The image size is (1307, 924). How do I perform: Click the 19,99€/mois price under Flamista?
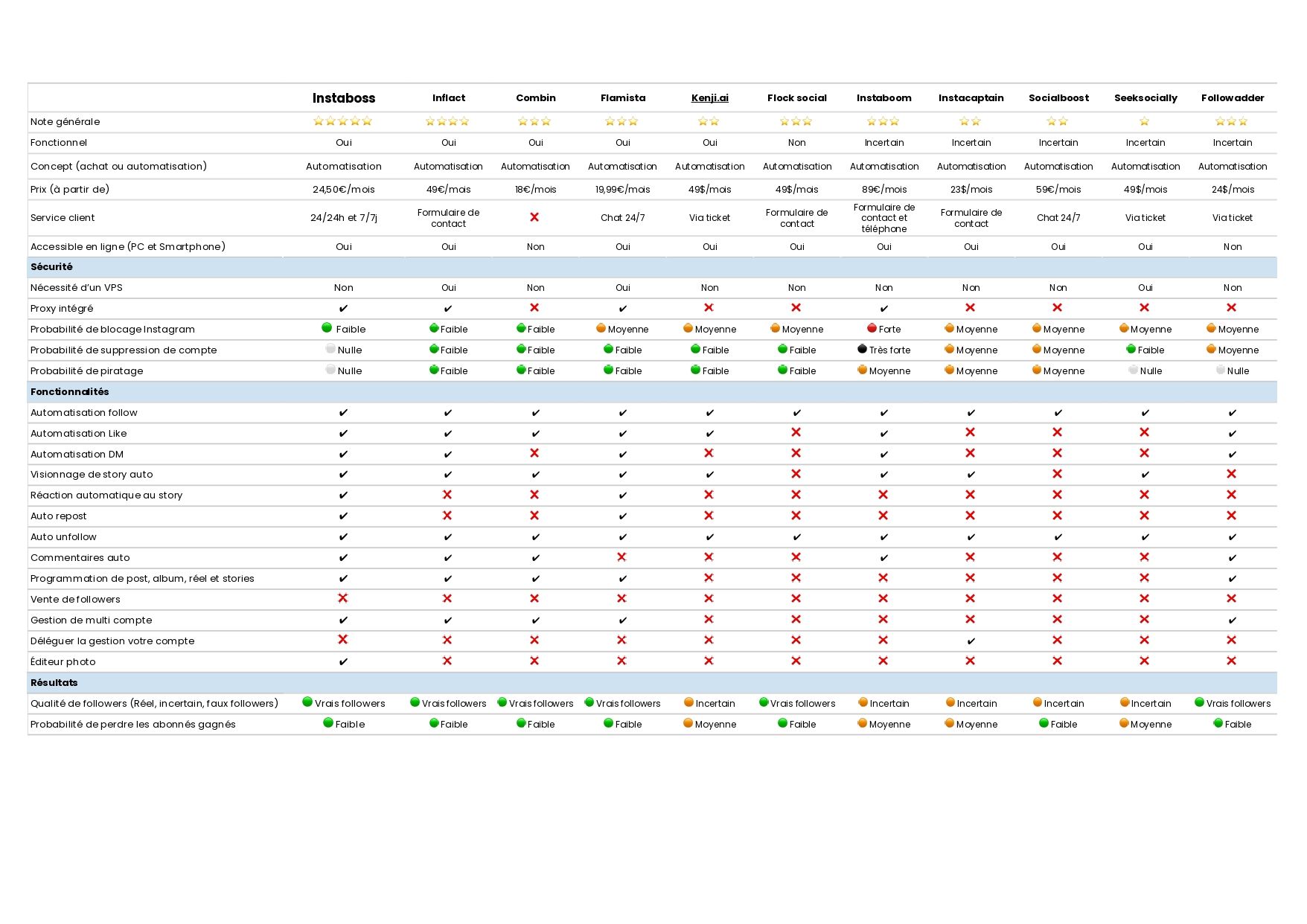623,189
